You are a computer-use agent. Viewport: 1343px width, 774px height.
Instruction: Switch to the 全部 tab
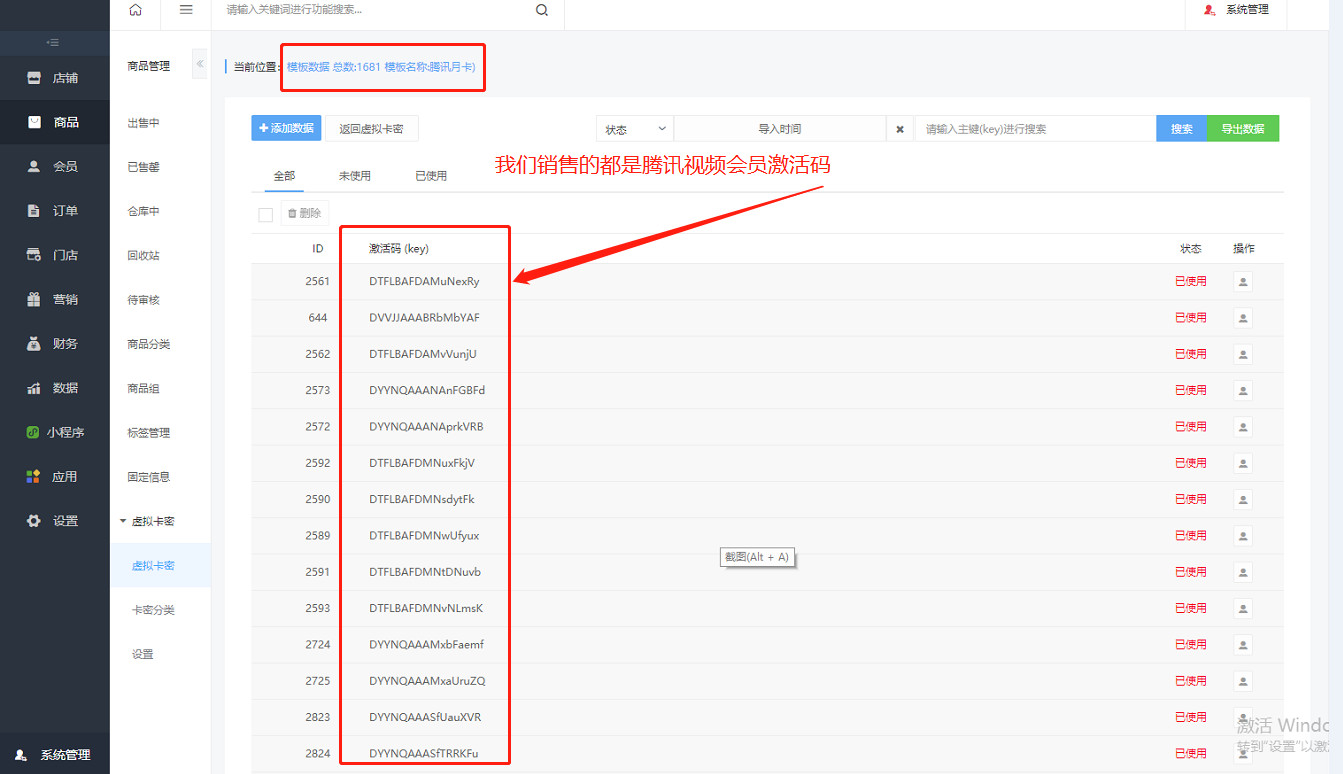pos(284,176)
